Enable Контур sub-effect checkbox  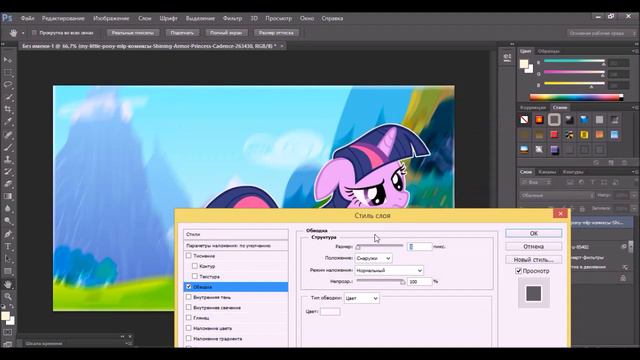click(195, 266)
